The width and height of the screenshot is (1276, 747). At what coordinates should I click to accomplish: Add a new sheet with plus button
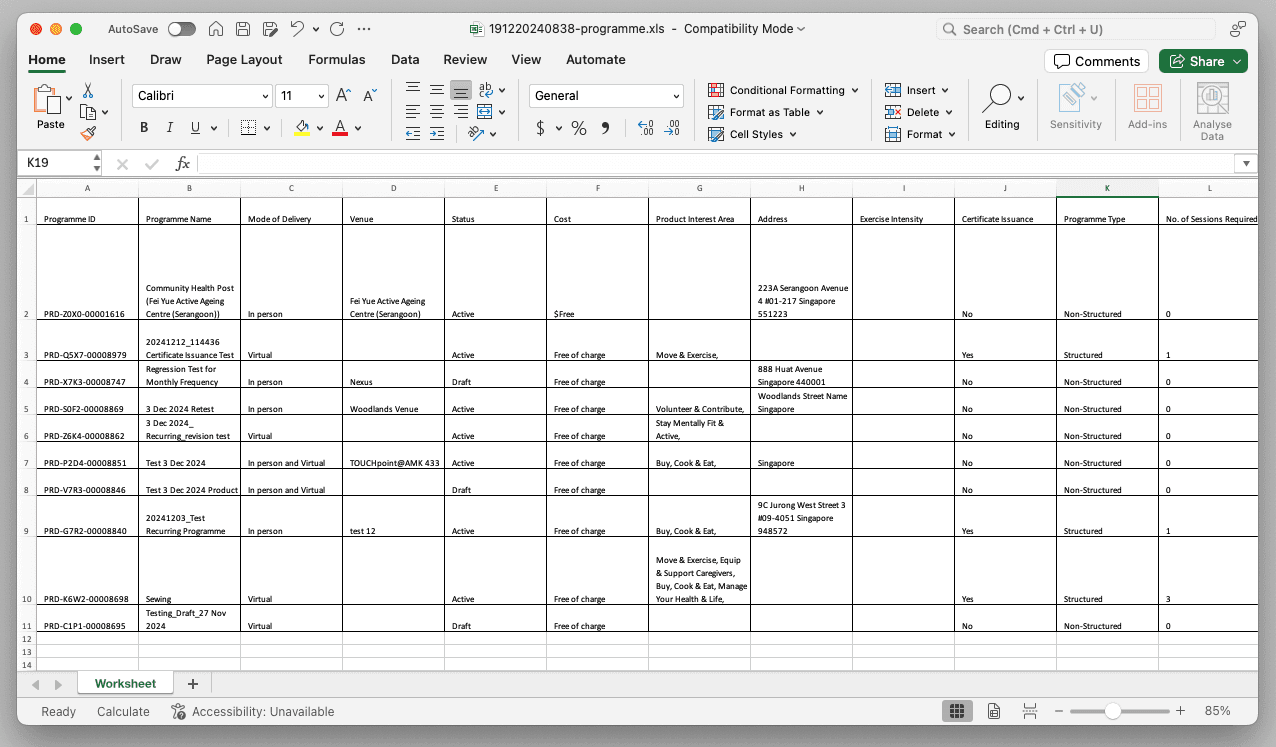click(193, 684)
